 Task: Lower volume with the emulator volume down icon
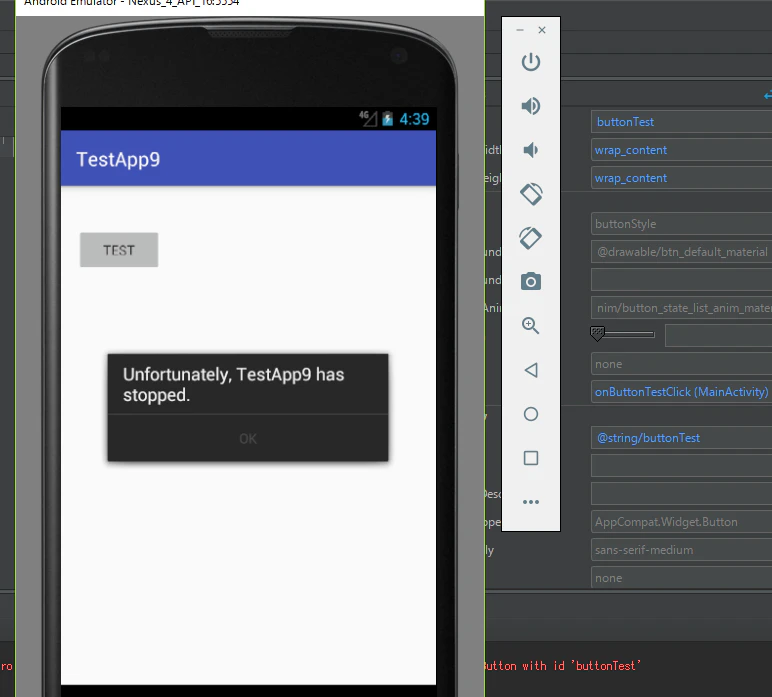[530, 150]
